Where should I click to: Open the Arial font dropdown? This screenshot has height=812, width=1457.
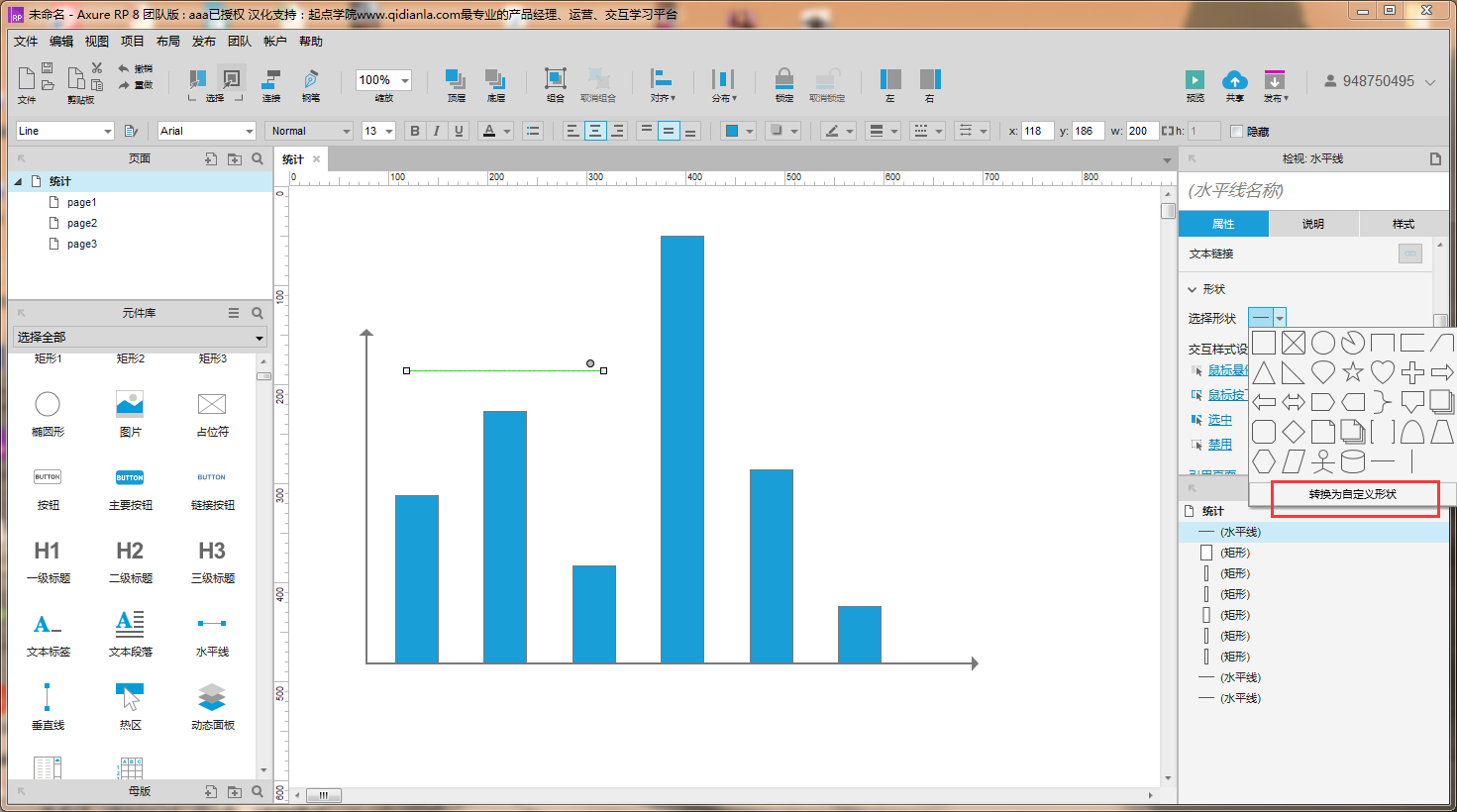[249, 131]
